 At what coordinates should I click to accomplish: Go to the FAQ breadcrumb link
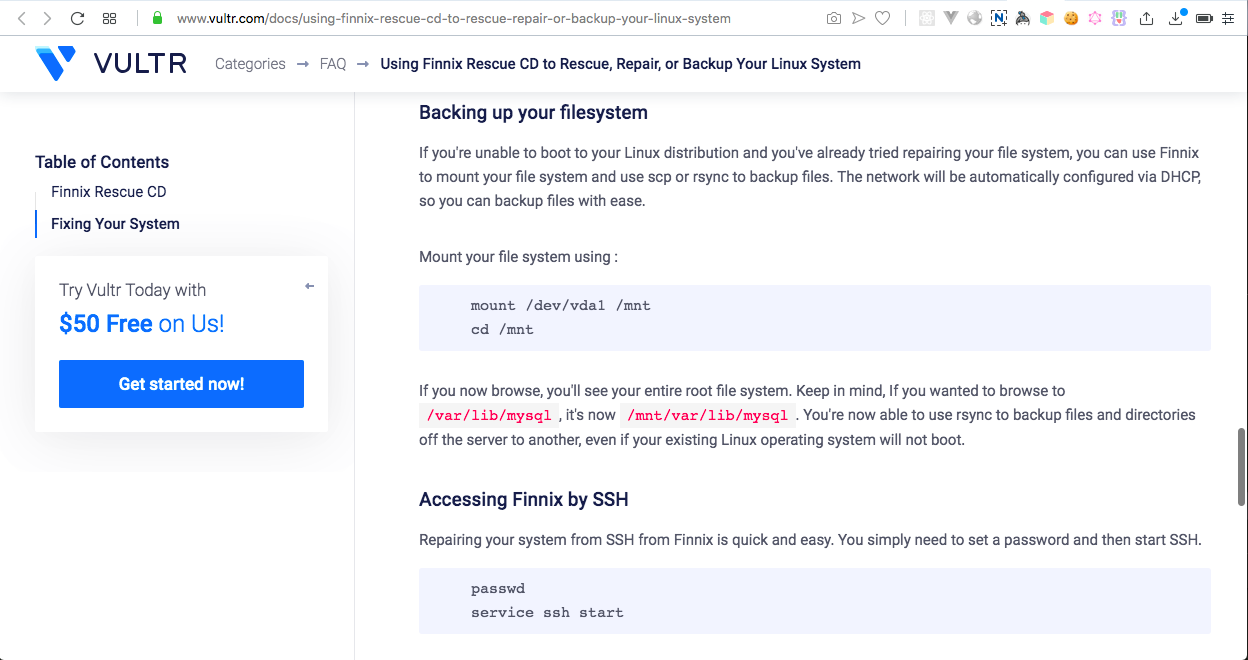point(333,64)
